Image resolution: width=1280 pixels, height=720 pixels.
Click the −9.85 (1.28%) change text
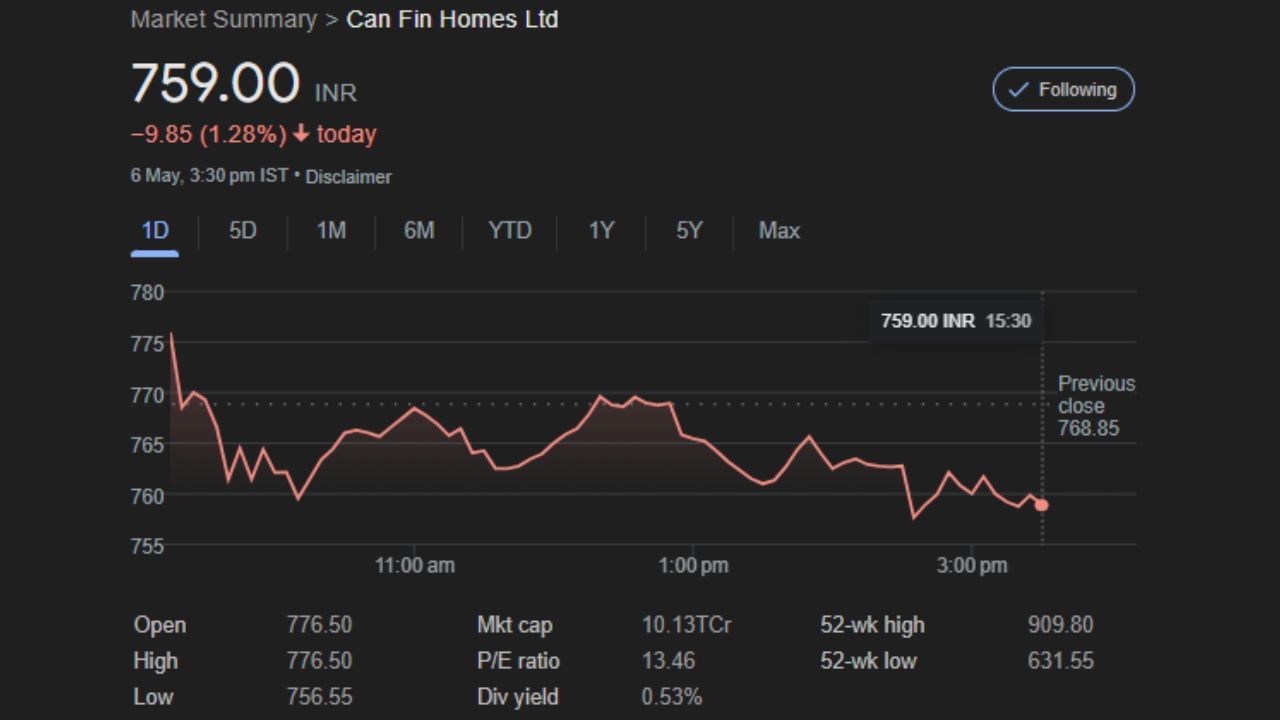[209, 134]
